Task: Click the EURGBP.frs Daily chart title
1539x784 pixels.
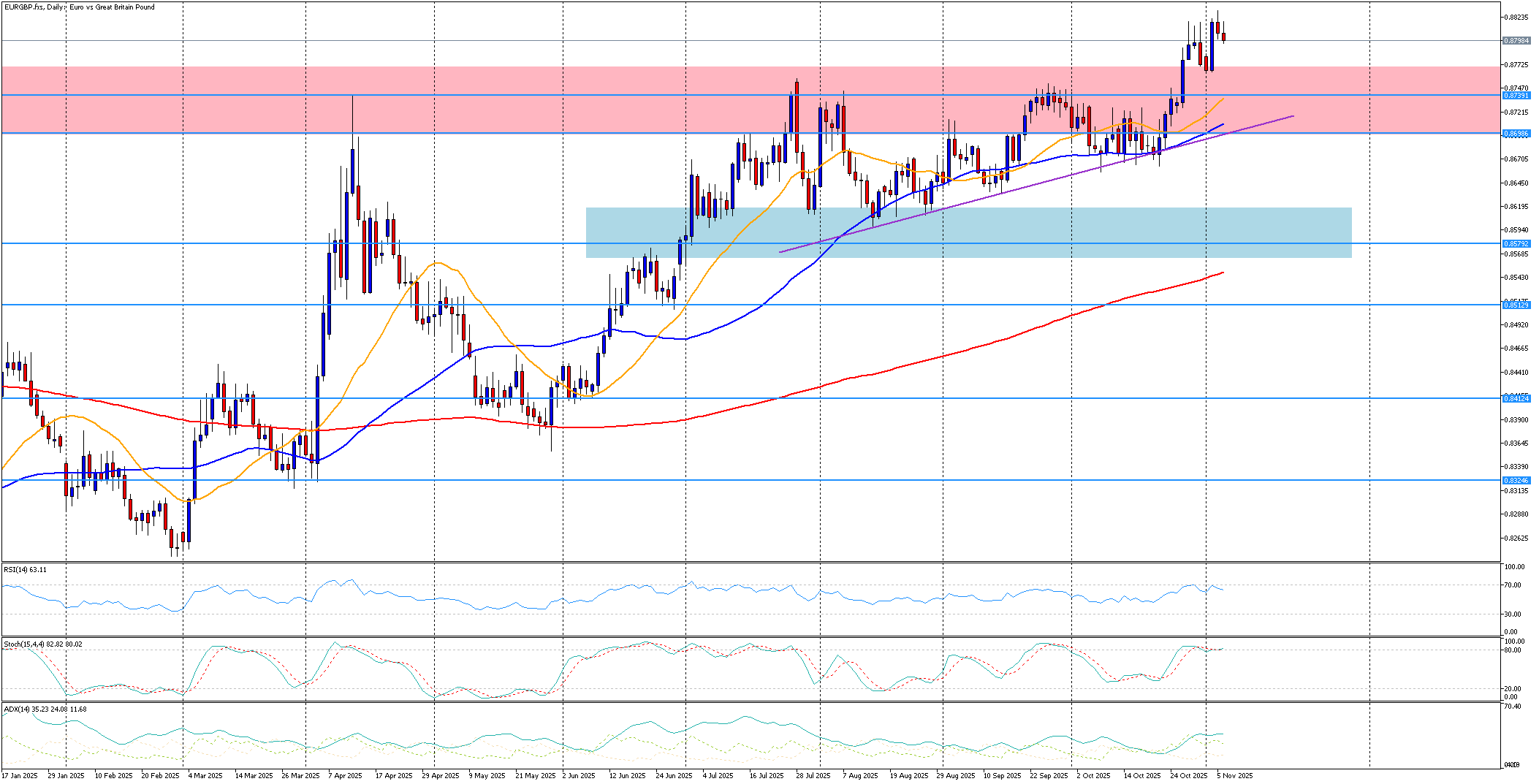Action: (79, 7)
